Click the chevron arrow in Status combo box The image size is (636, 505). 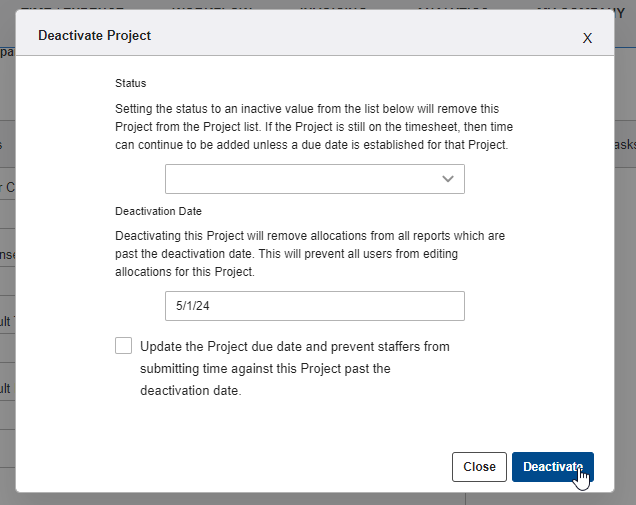448,178
